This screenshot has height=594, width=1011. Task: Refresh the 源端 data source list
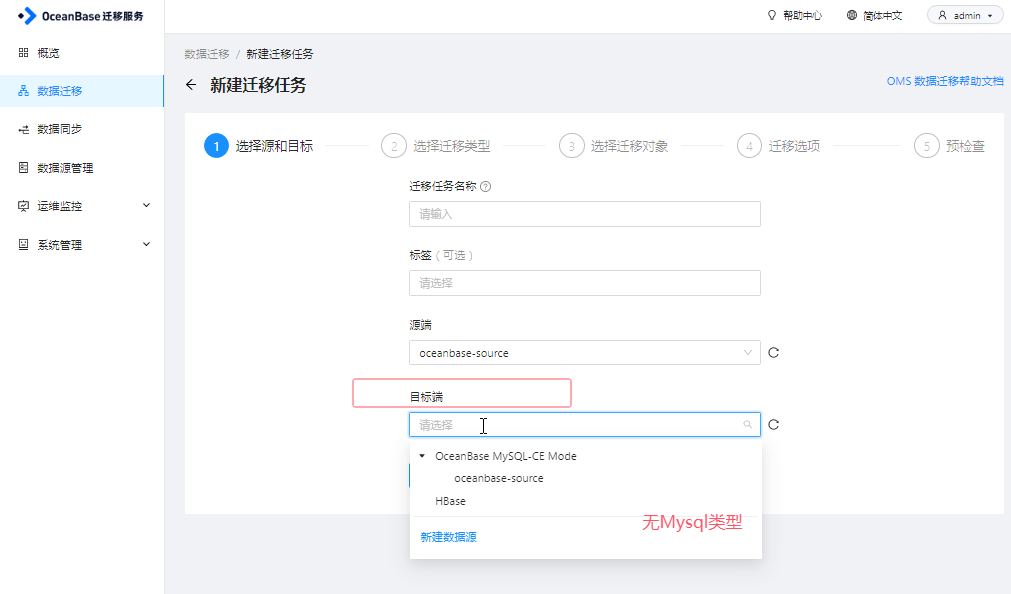[x=774, y=353]
